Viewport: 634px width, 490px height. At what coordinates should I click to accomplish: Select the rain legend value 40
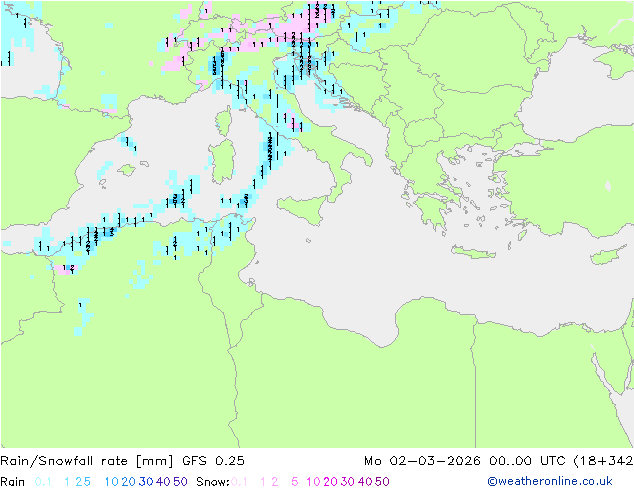pos(163,482)
